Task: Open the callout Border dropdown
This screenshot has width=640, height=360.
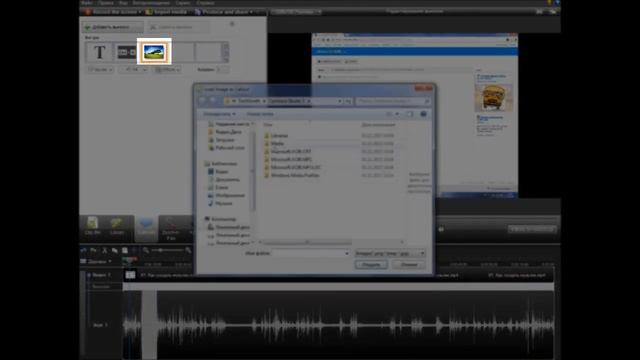Action: pyautogui.click(x=100, y=69)
